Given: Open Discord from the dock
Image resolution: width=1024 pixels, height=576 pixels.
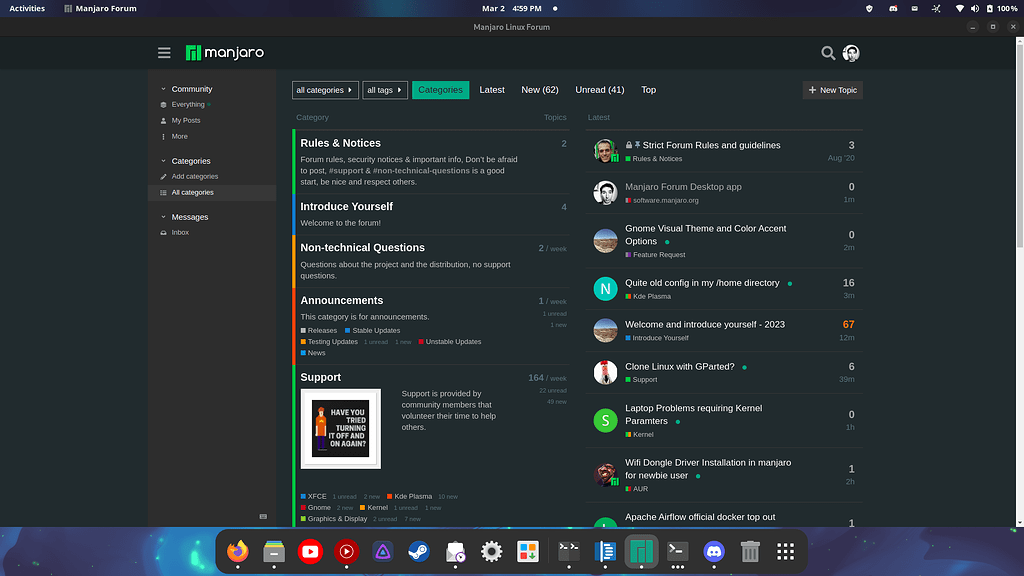Looking at the screenshot, I should click(x=713, y=551).
